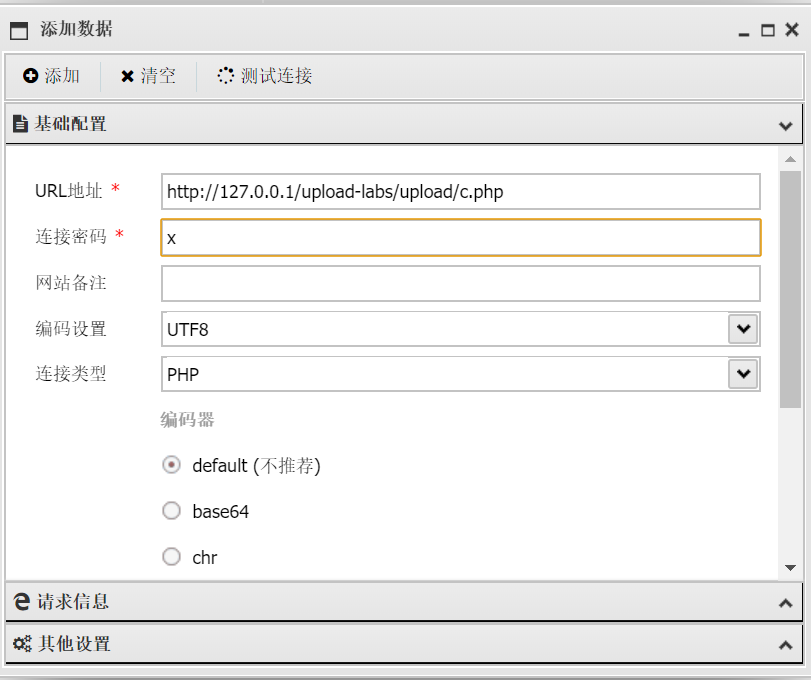Minimize the 添加数据 window
Viewport: 811px width, 680px height.
[744, 34]
